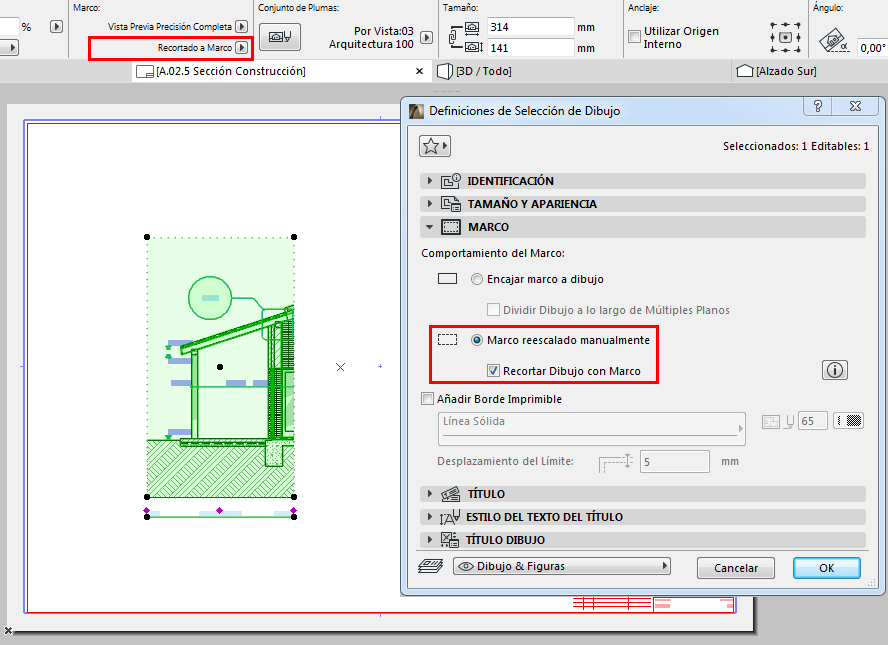Viewport: 888px width, 645px height.
Task: Open the arrow menu next to percent field
Action: [x=56, y=27]
